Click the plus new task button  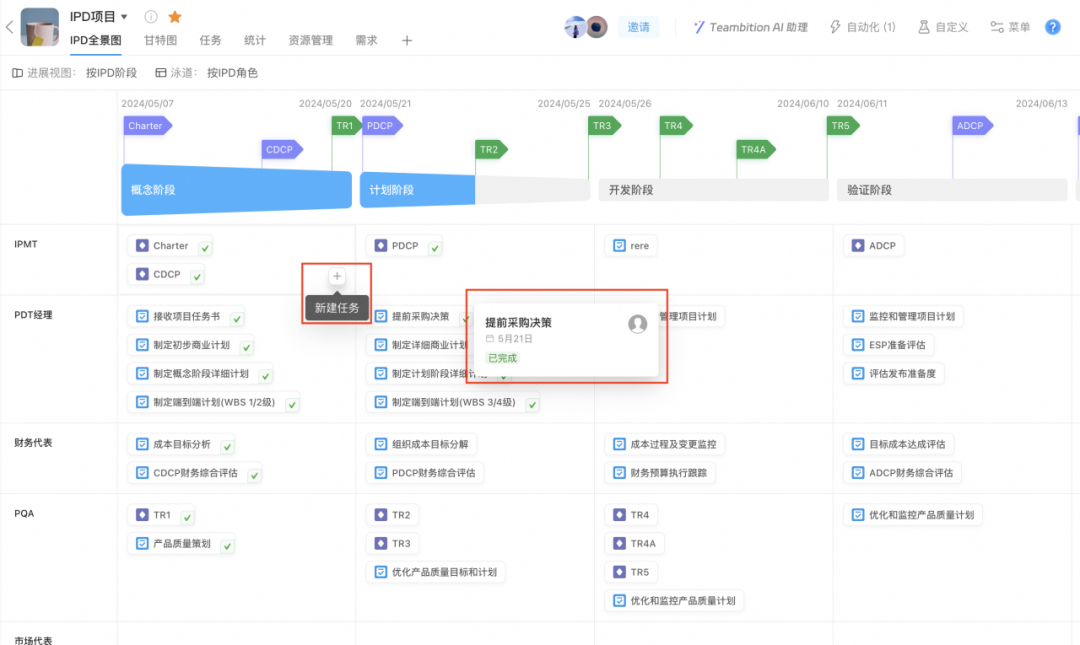point(337,276)
